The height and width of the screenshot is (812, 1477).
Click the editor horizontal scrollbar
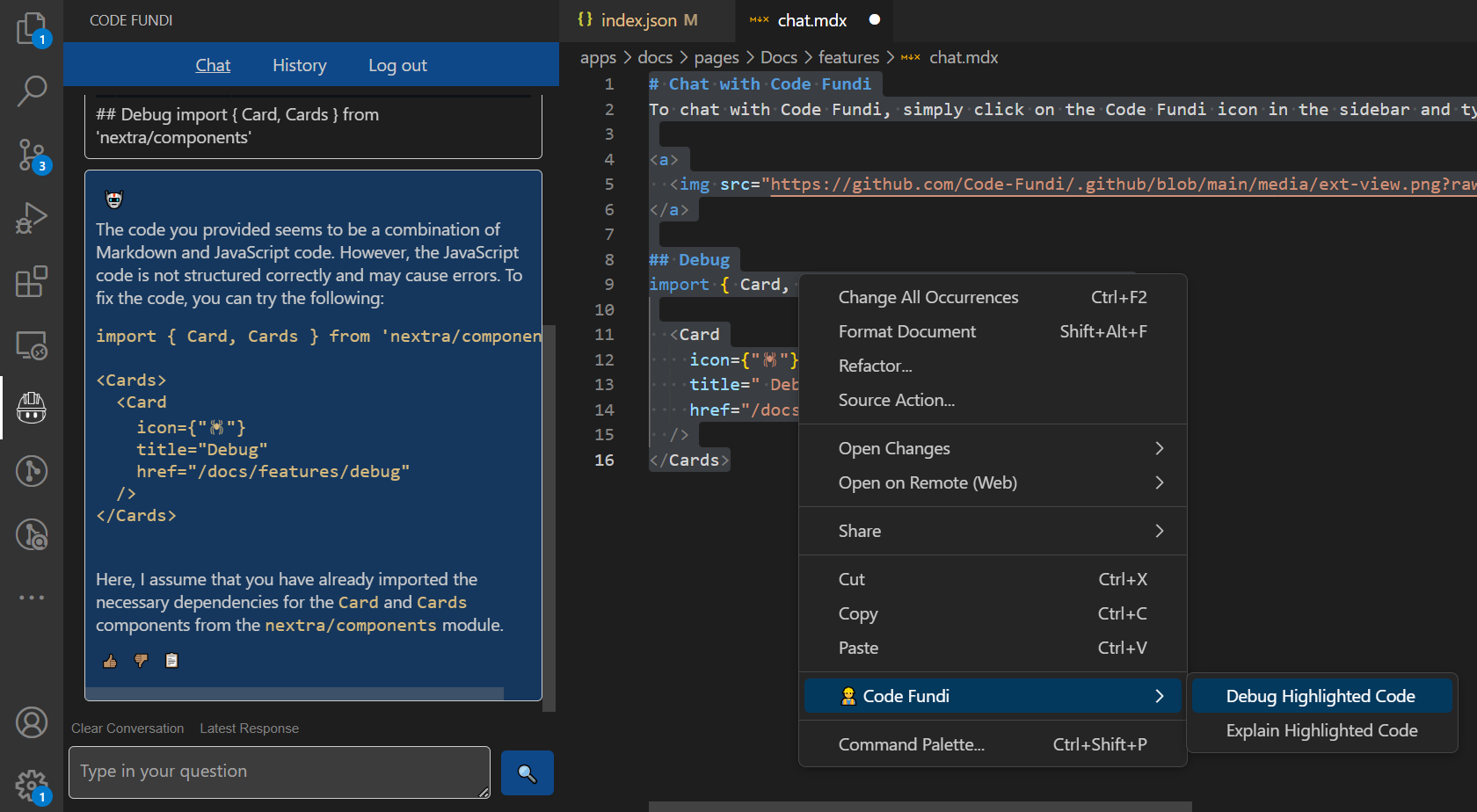[920, 807]
